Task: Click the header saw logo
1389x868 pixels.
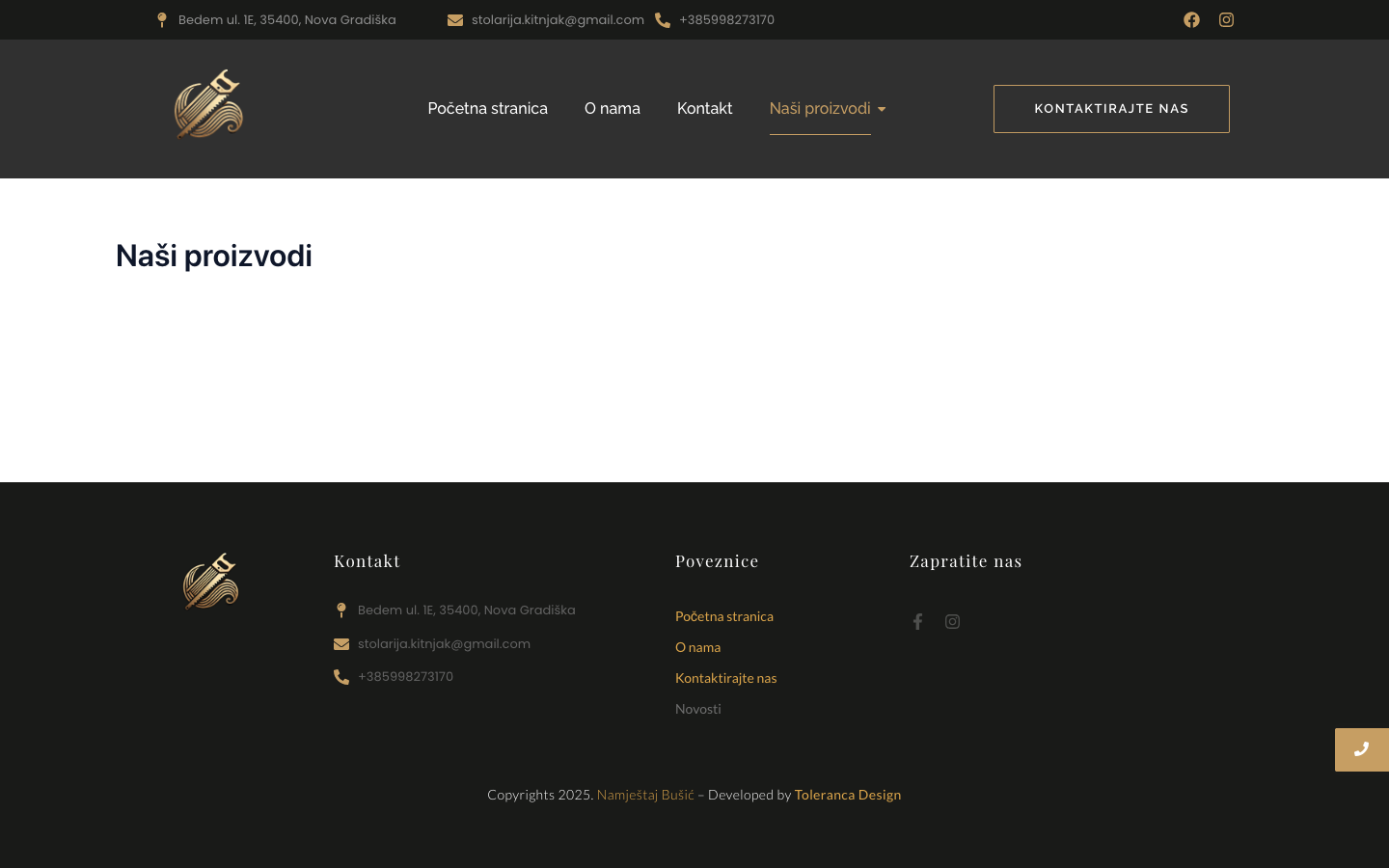Action: tap(208, 104)
